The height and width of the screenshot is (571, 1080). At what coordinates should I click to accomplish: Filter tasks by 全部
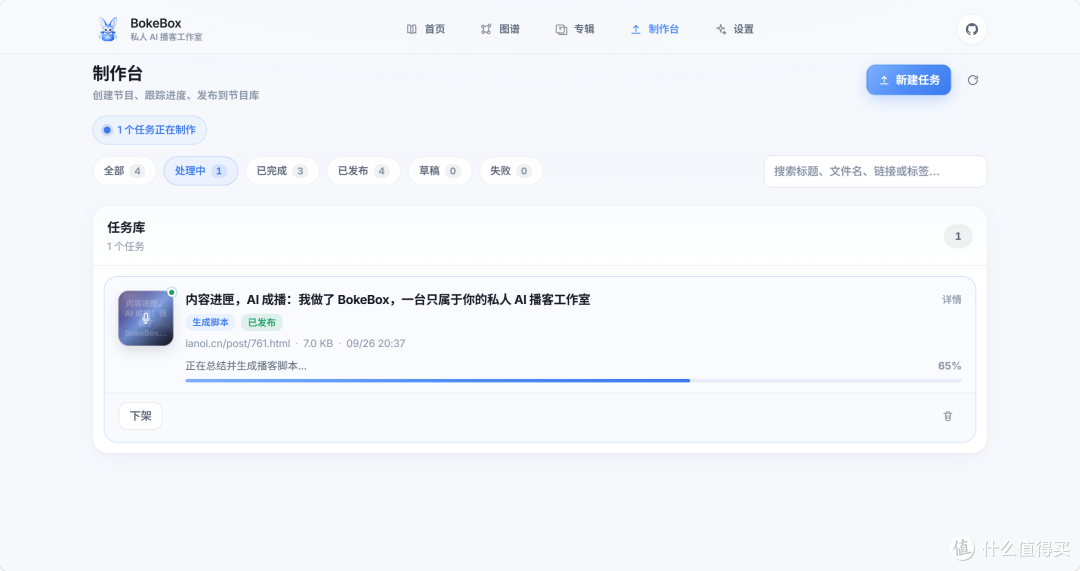coord(124,171)
